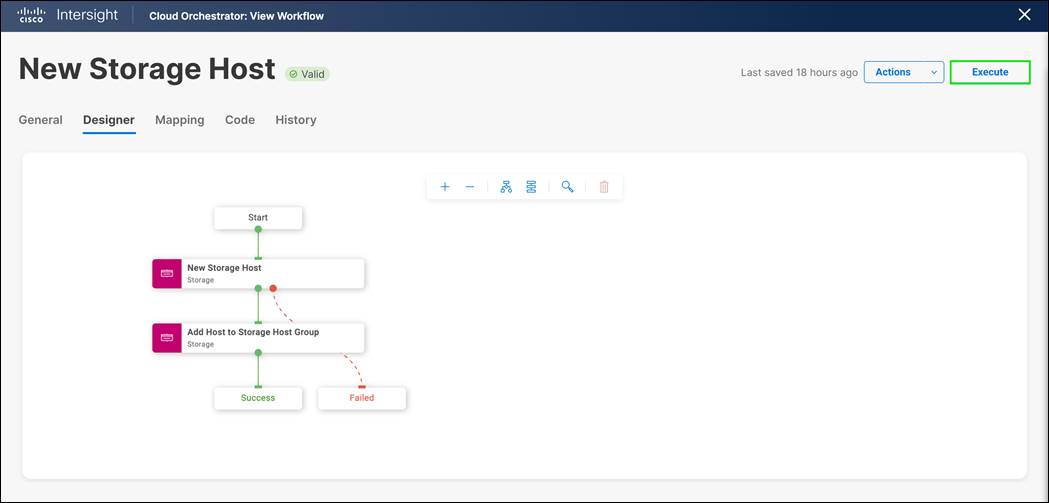The image size is (1049, 503).
Task: Click the Intersight product name
Action: coord(88,15)
